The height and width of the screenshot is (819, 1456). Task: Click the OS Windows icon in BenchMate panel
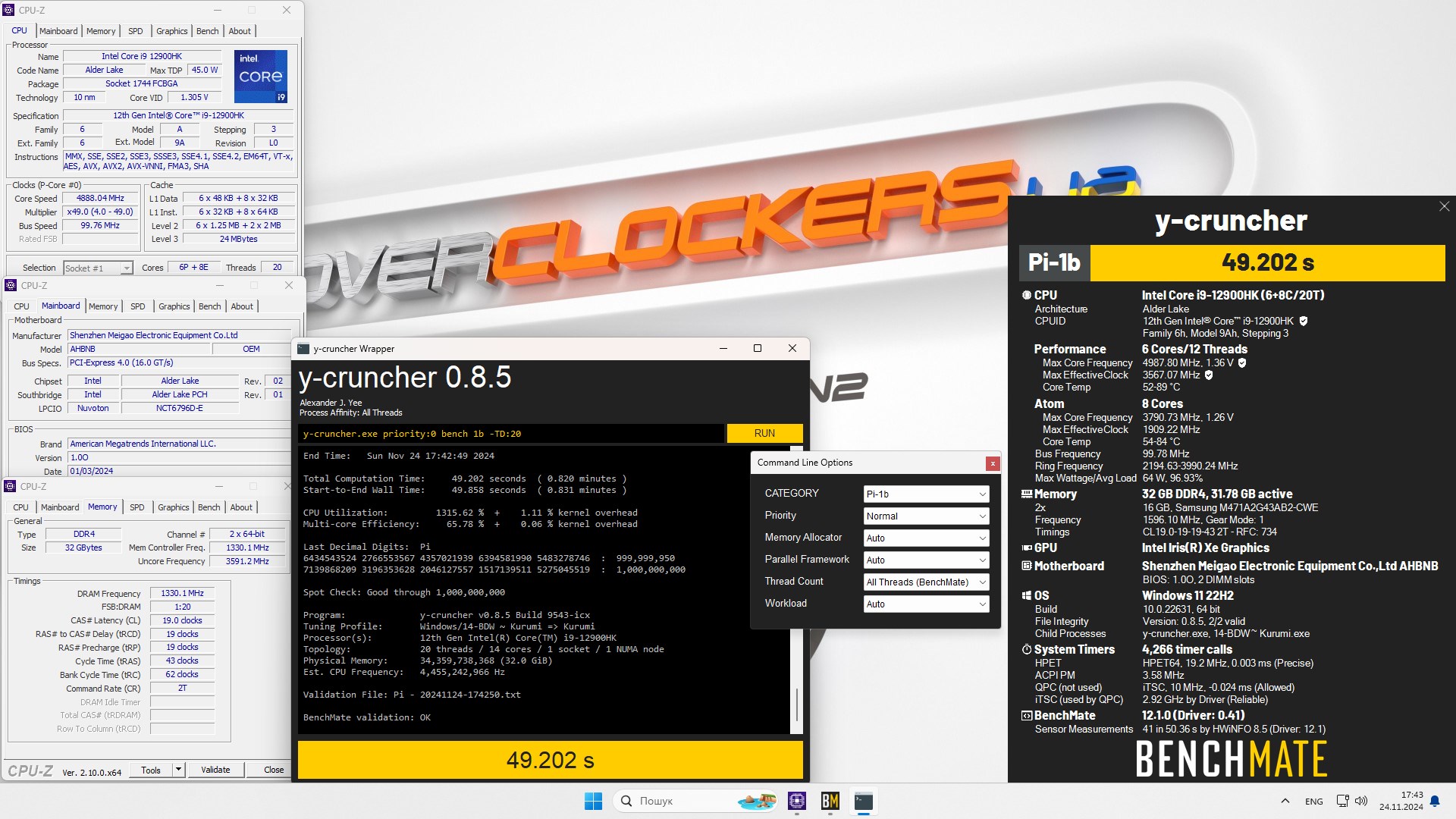[1027, 595]
